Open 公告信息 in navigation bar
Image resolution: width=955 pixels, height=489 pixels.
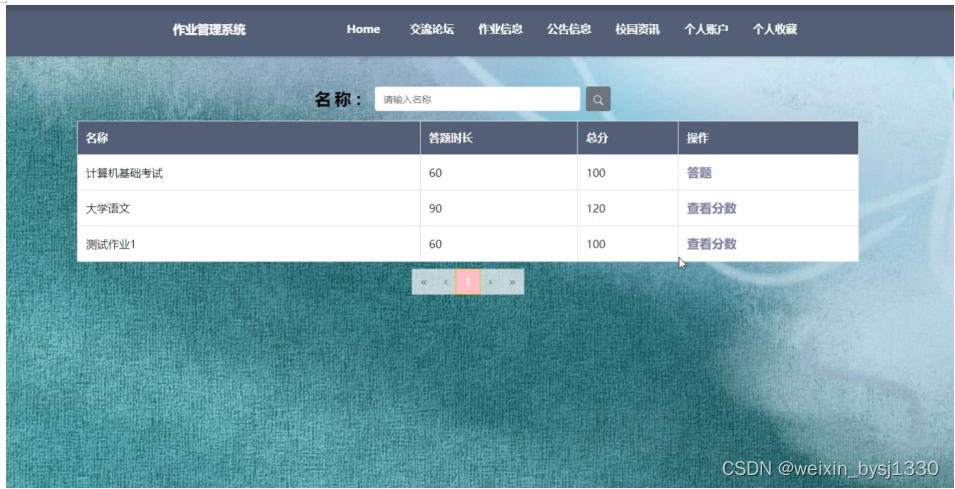(x=569, y=29)
